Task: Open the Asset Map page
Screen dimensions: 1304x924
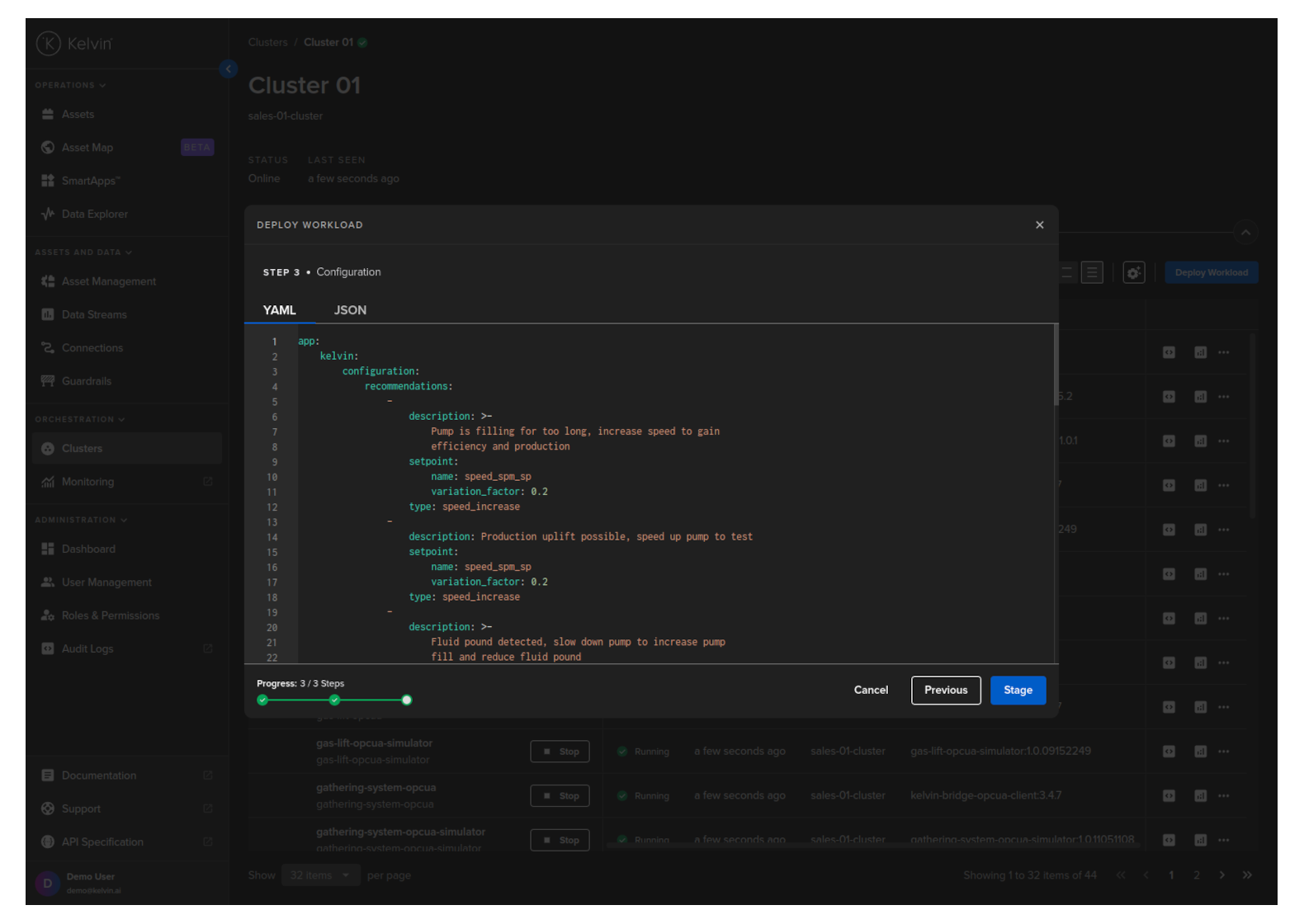Action: [87, 148]
